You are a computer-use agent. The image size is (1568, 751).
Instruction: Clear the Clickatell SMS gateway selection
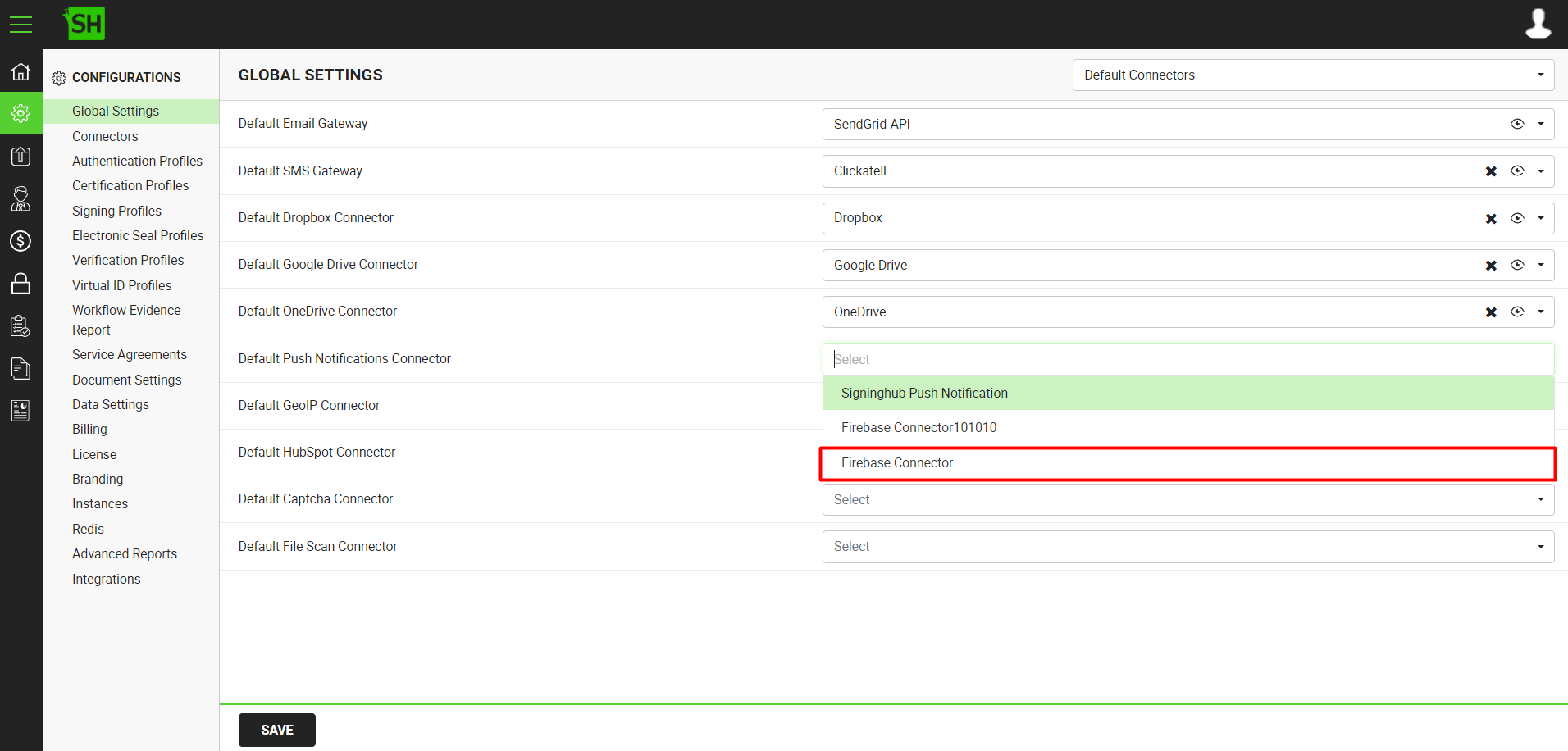(x=1491, y=171)
